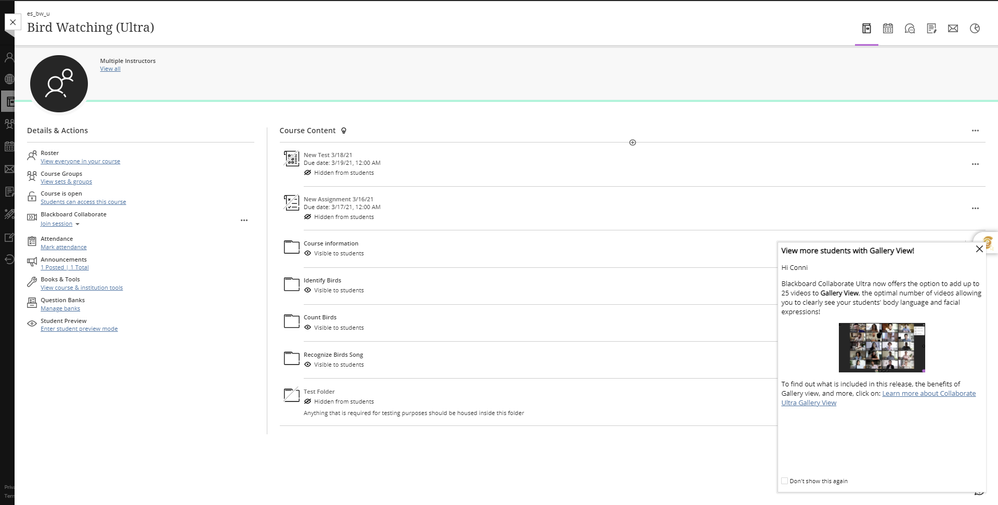This screenshot has height=505, width=998.
Task: Click Enter student preview mode link
Action: (79, 329)
